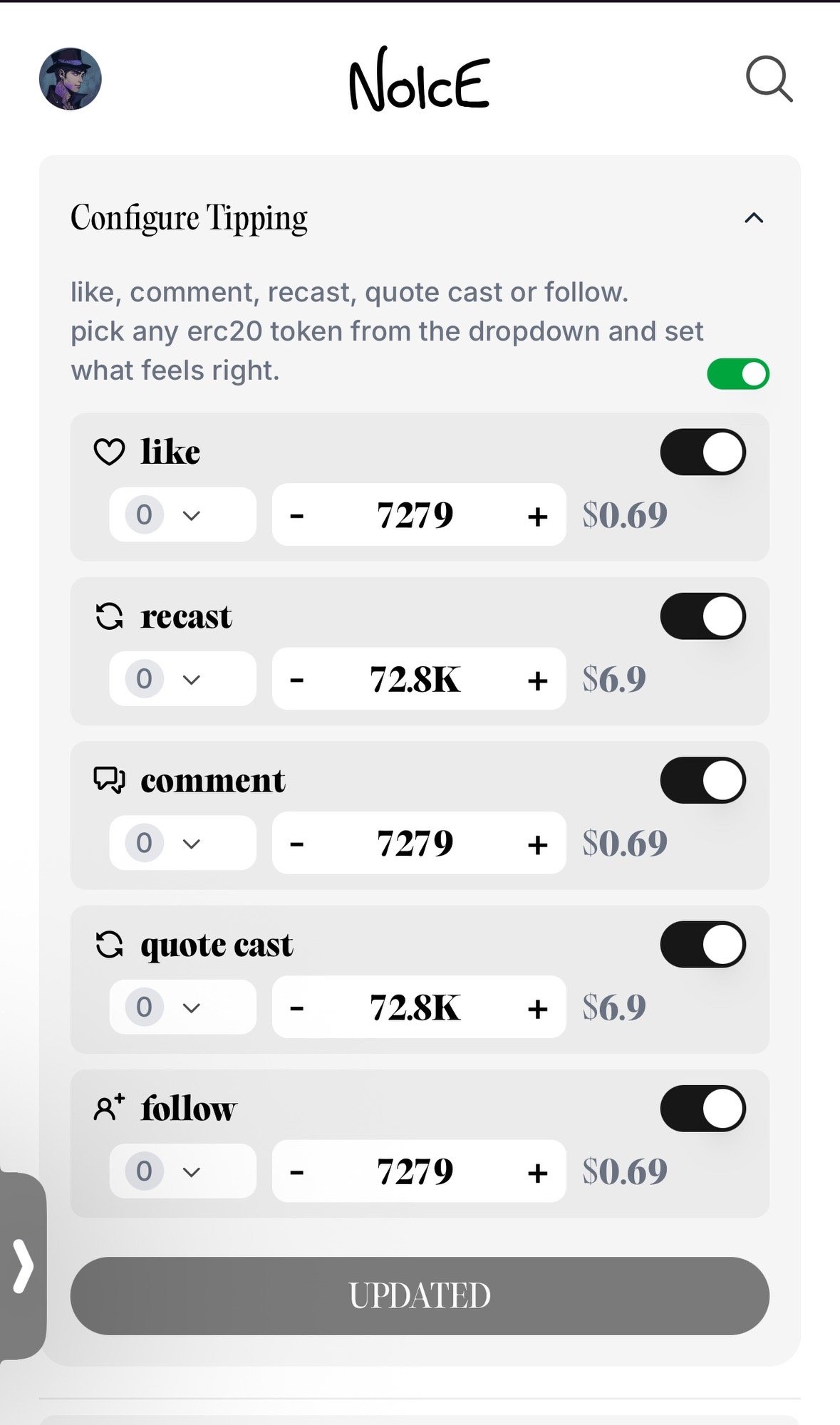This screenshot has width=840, height=1425.
Task: Increase the like tip amount
Action: pos(538,516)
